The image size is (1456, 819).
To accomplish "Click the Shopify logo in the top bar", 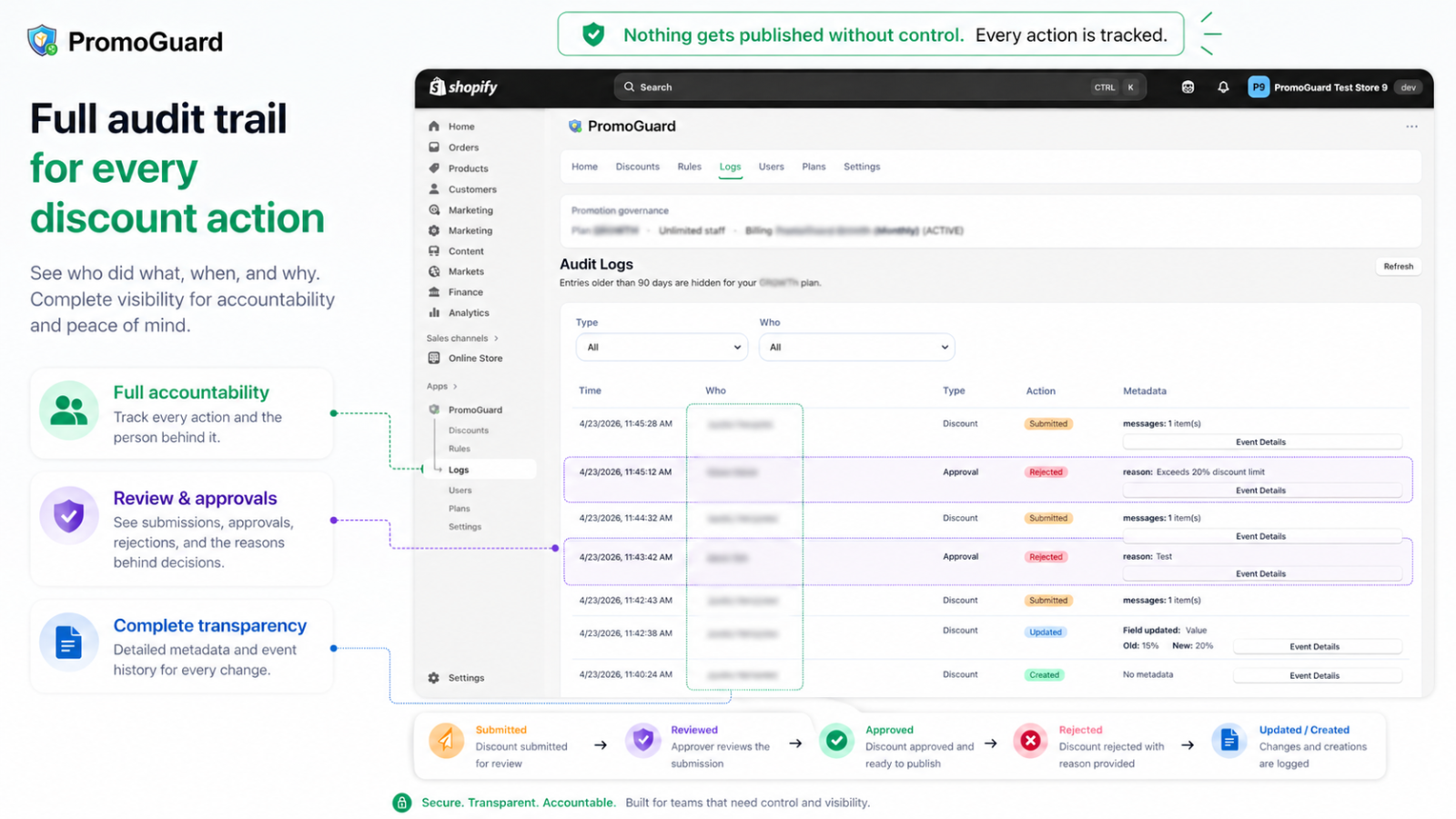I will (463, 87).
